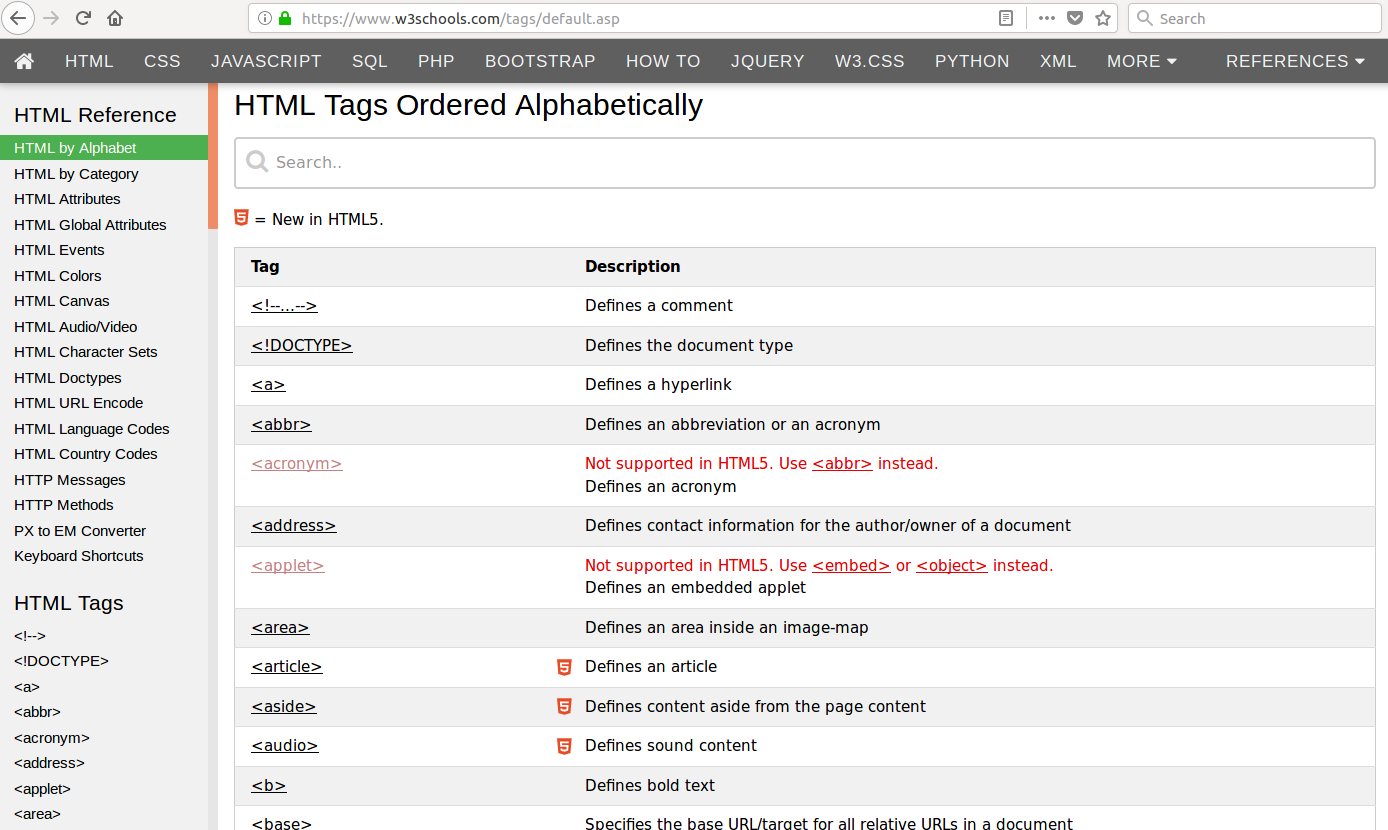This screenshot has width=1388, height=830.
Task: Click the W3Schools home icon in navbar
Action: 24,61
